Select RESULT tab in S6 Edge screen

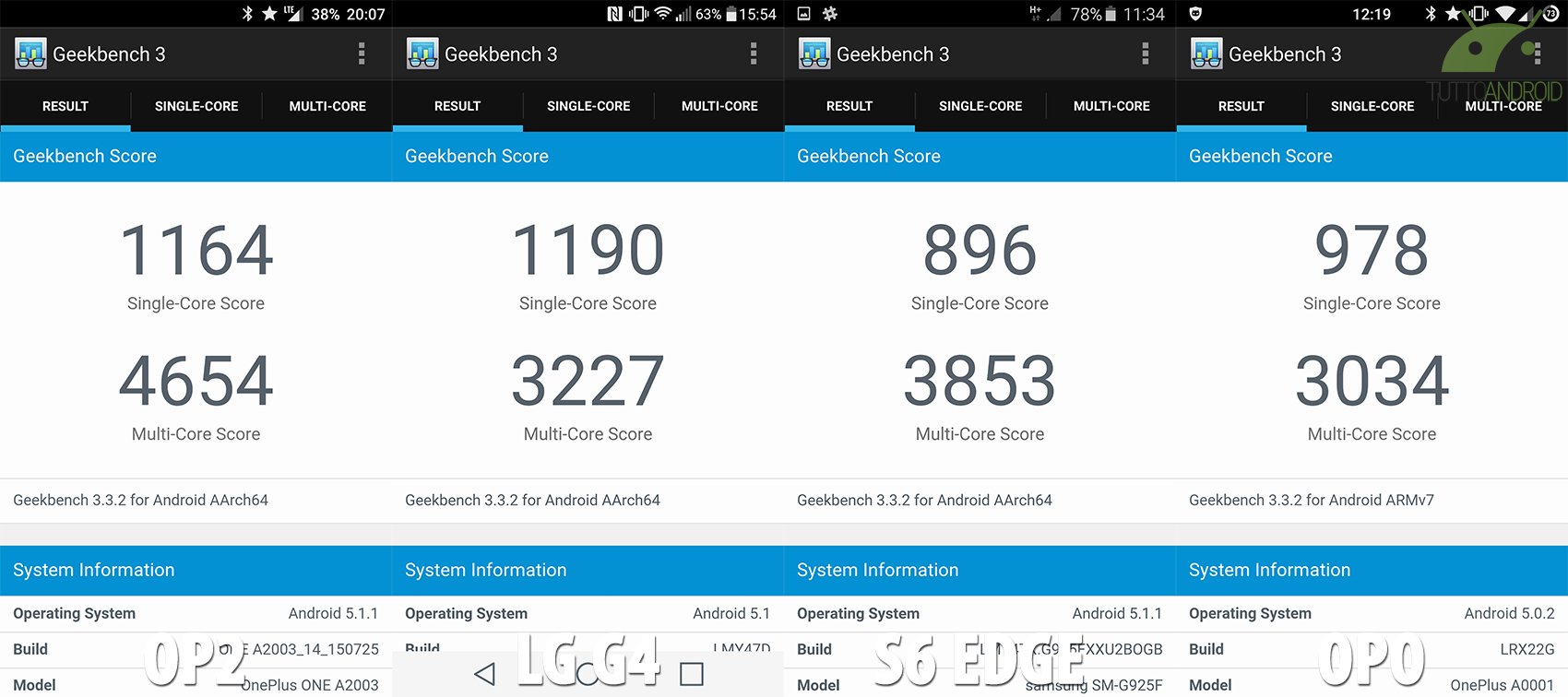(849, 106)
